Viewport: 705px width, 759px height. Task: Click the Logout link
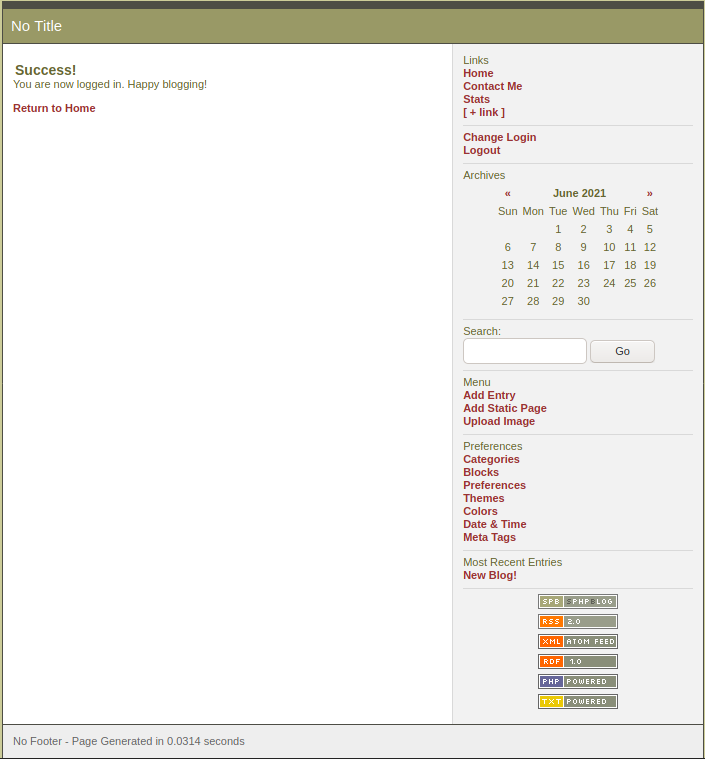(481, 150)
